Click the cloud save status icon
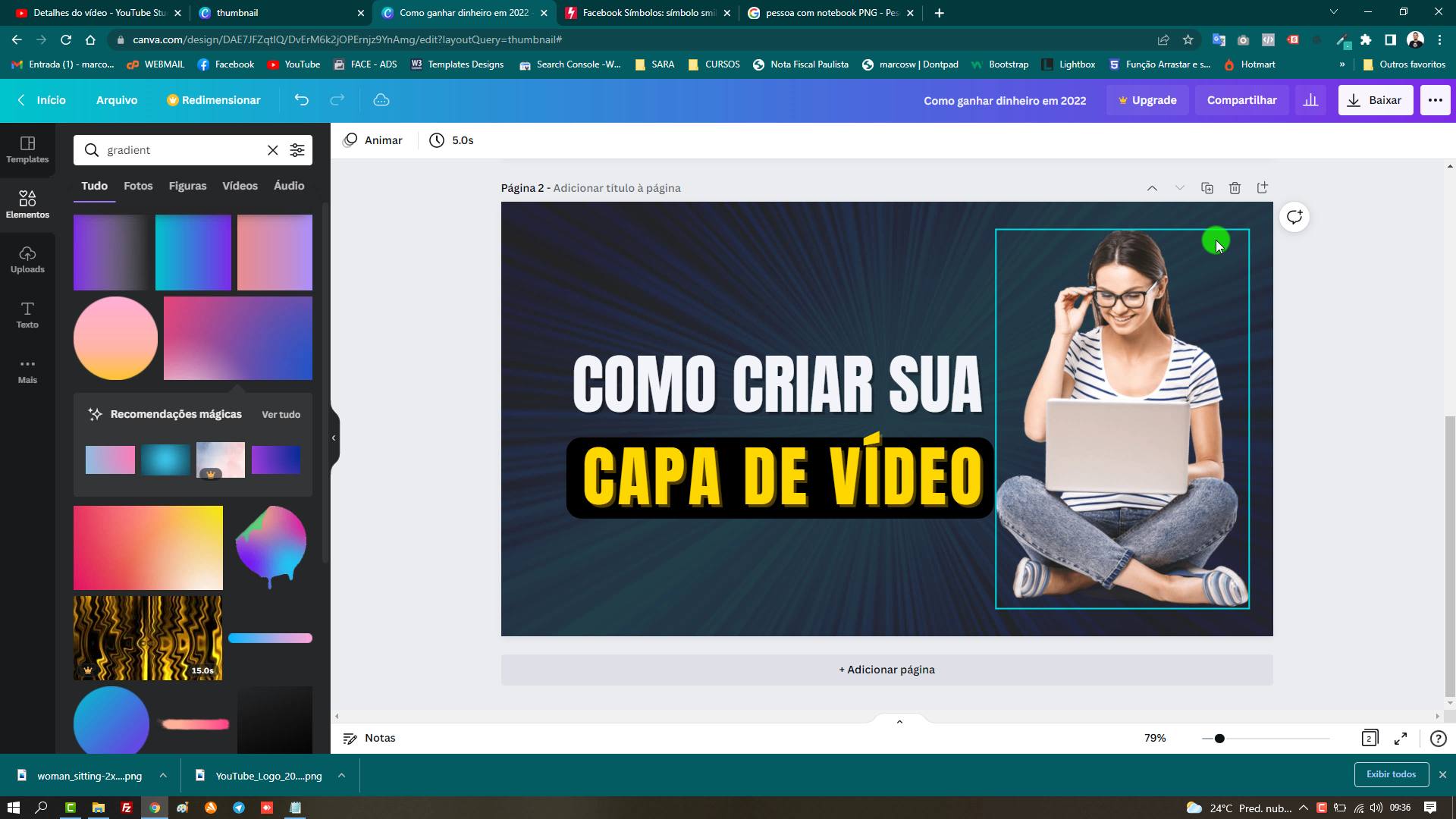1456x819 pixels. (381, 100)
